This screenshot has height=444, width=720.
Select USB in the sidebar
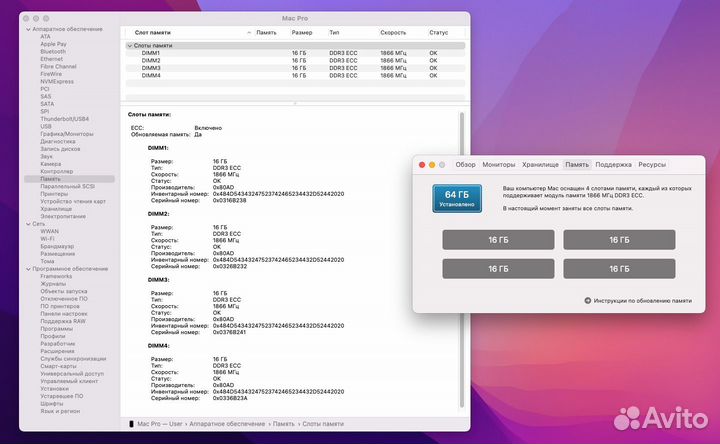click(46, 127)
